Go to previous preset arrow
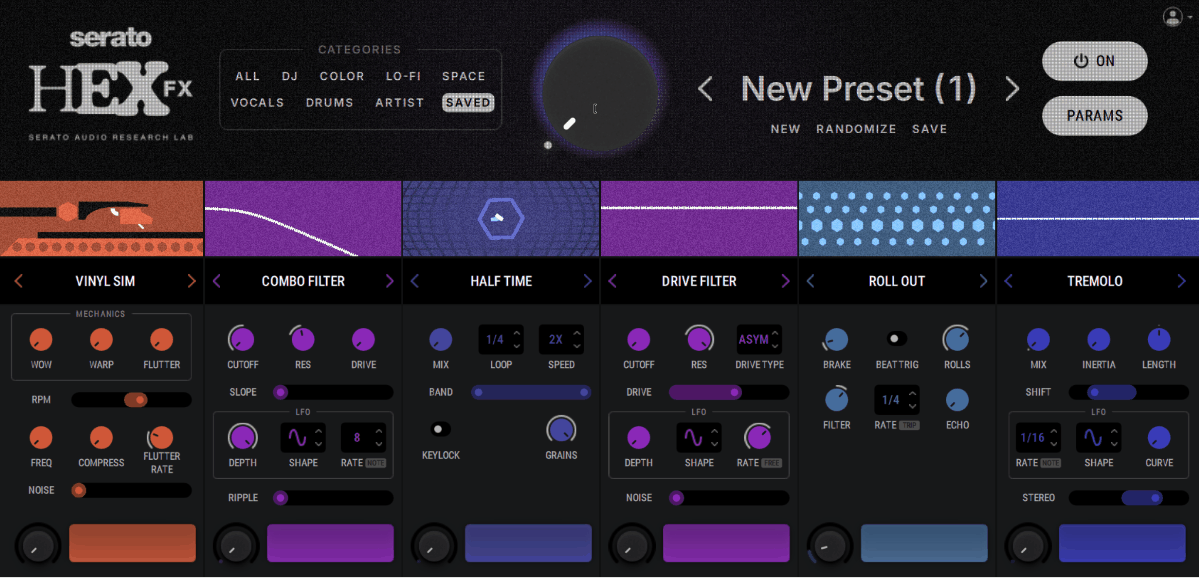Screen dimensions: 1199x578 point(705,89)
